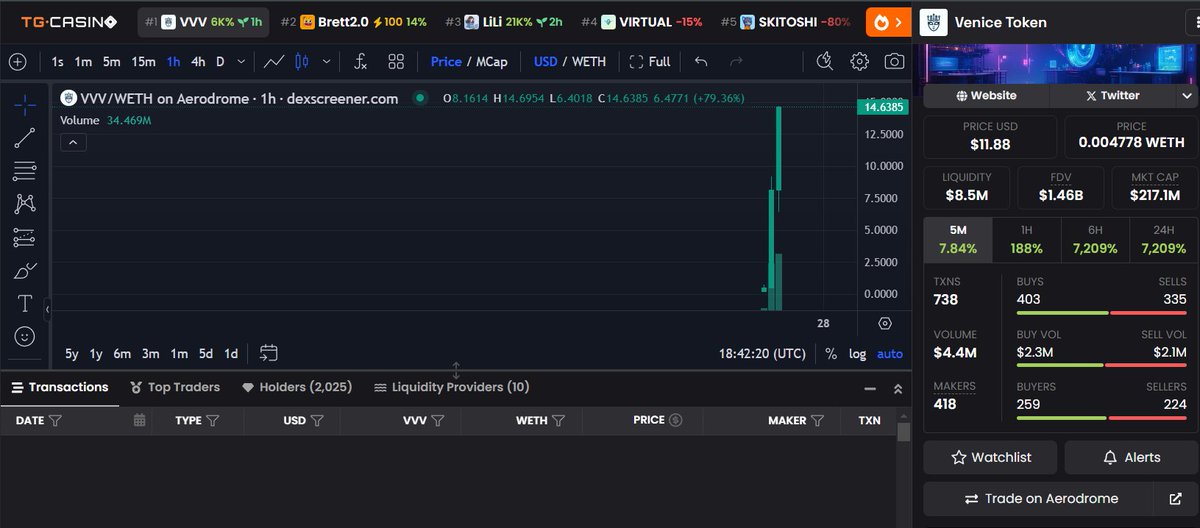The image size is (1200, 528).
Task: Open the TYPE column filter
Action: click(212, 421)
